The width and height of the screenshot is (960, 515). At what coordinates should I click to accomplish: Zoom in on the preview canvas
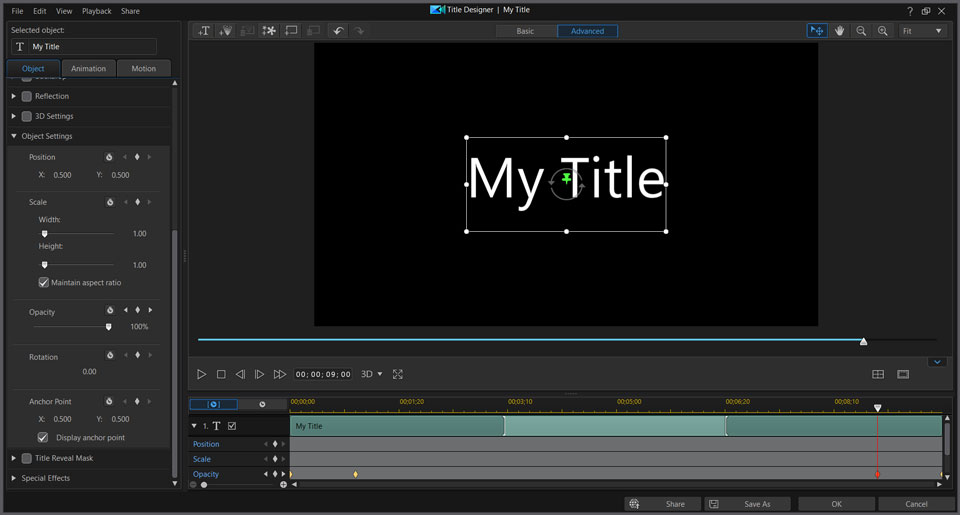(x=882, y=31)
